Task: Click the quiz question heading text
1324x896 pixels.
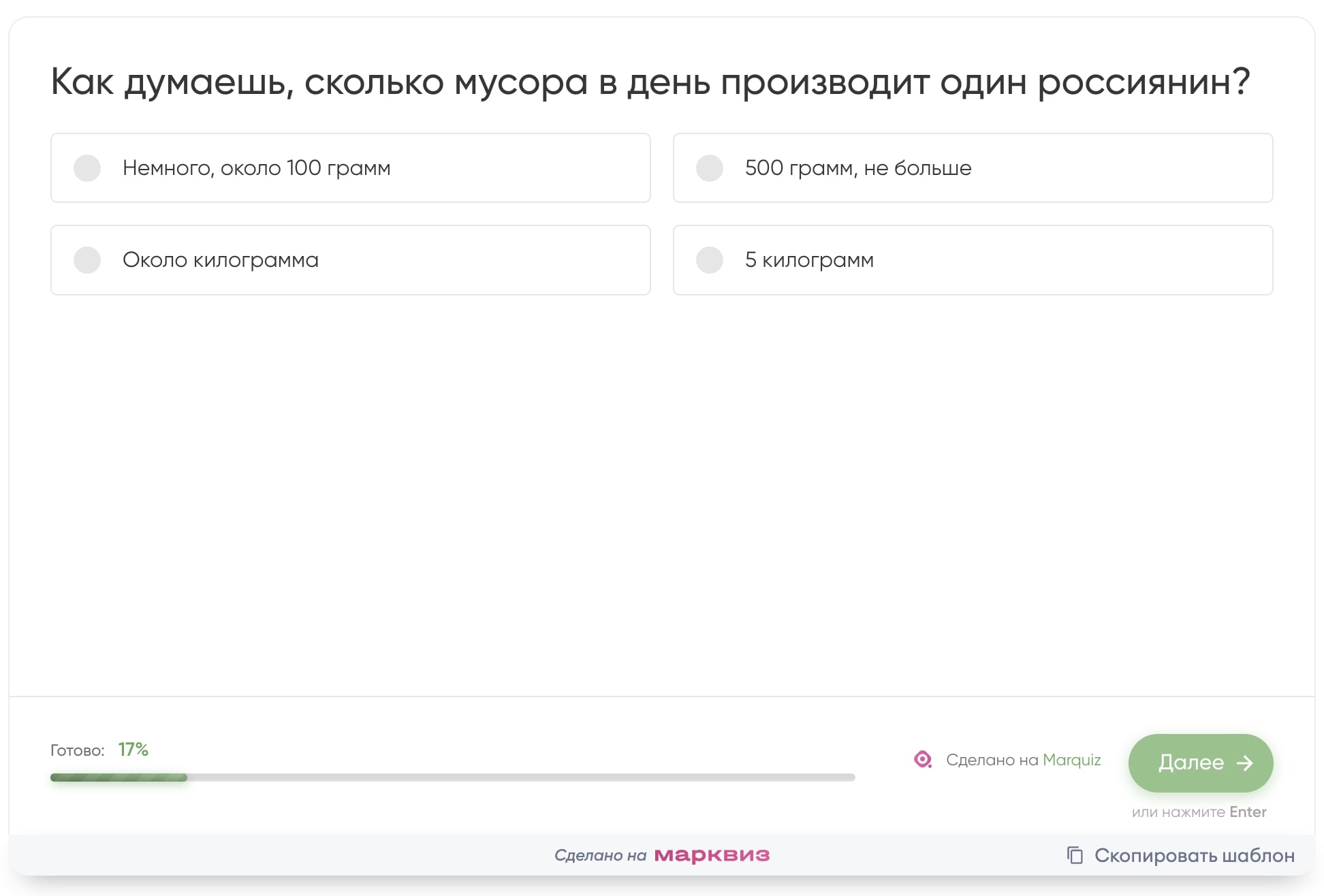Action: pos(650,82)
